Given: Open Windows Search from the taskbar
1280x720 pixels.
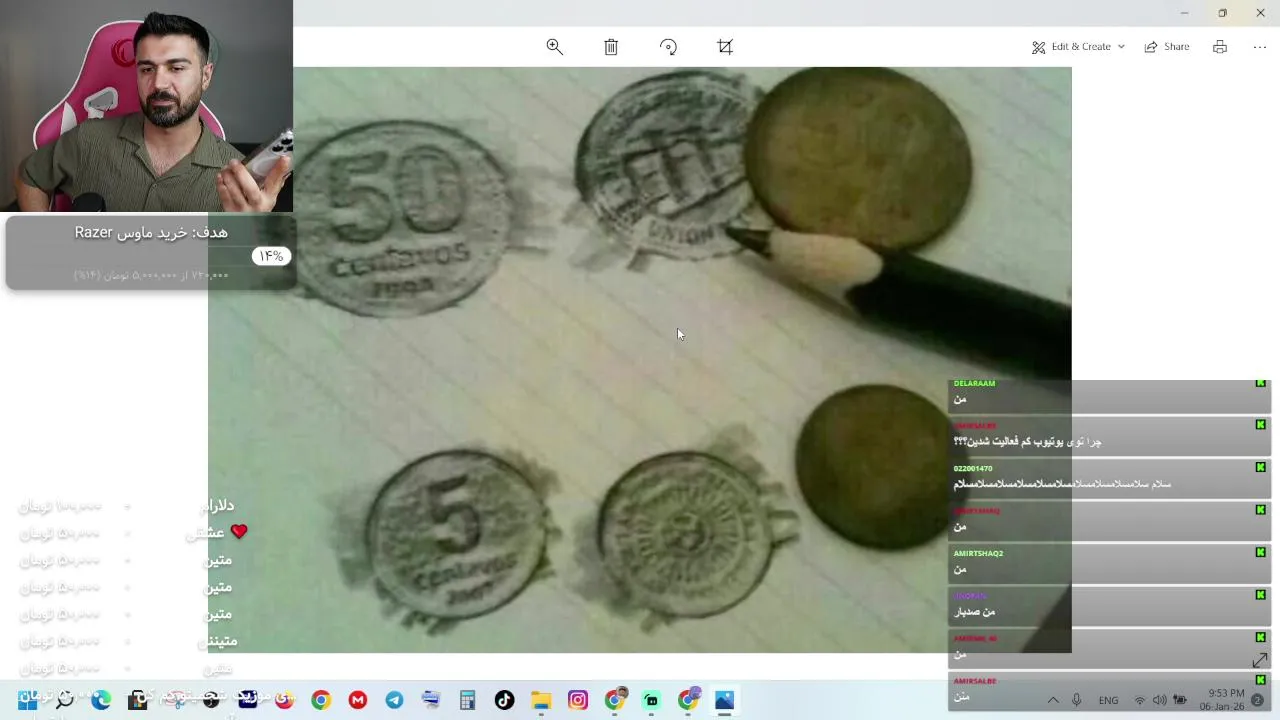Looking at the screenshot, I should (x=65, y=701).
